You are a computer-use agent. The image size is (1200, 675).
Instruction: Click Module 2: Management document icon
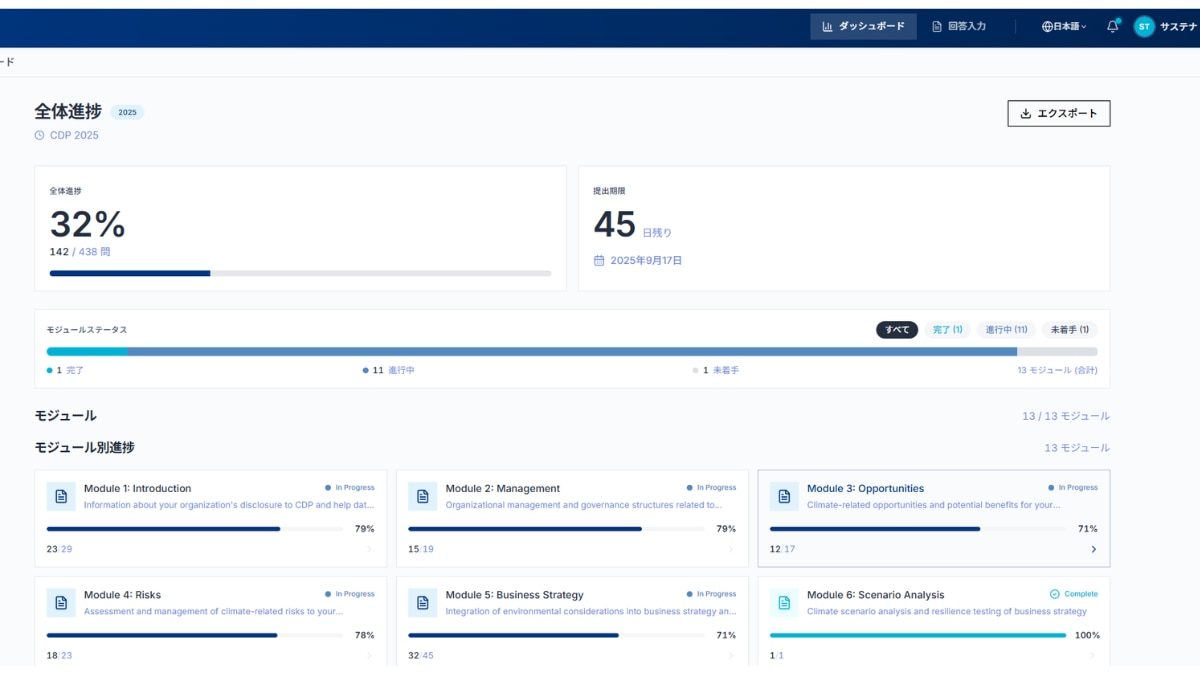tap(423, 496)
